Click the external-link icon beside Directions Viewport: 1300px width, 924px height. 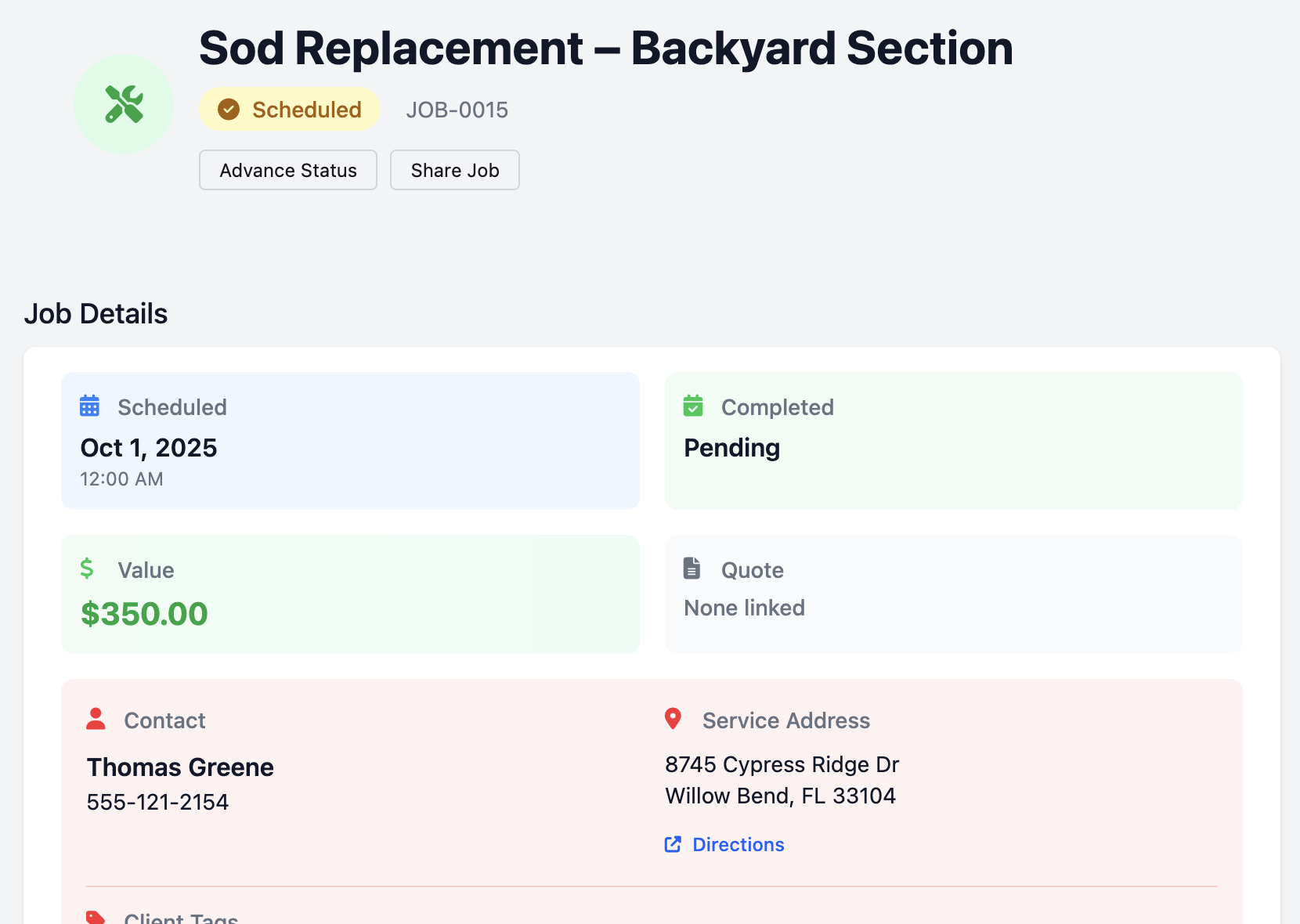[672, 844]
